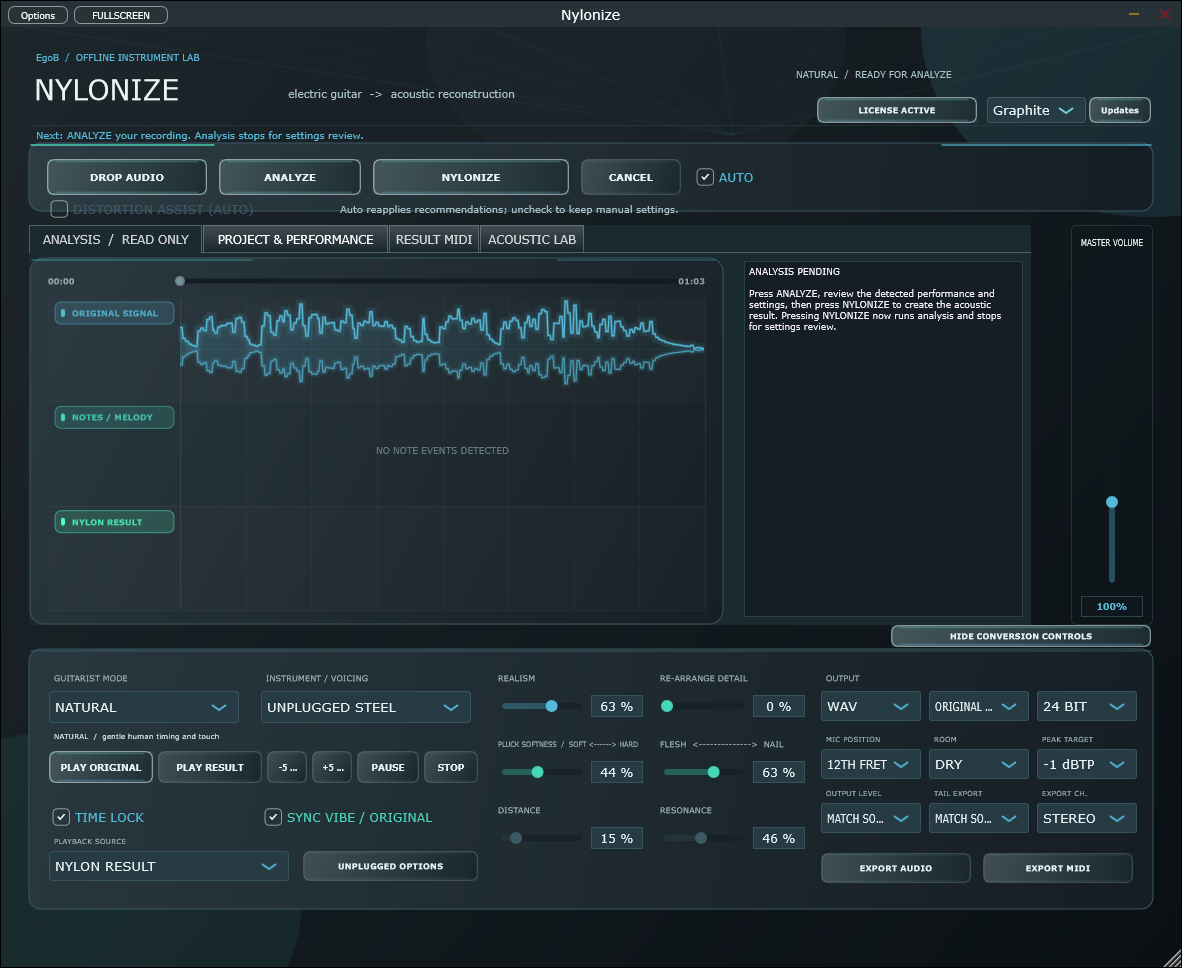
Task: Start analysis with the ANALYZE button
Action: (289, 177)
